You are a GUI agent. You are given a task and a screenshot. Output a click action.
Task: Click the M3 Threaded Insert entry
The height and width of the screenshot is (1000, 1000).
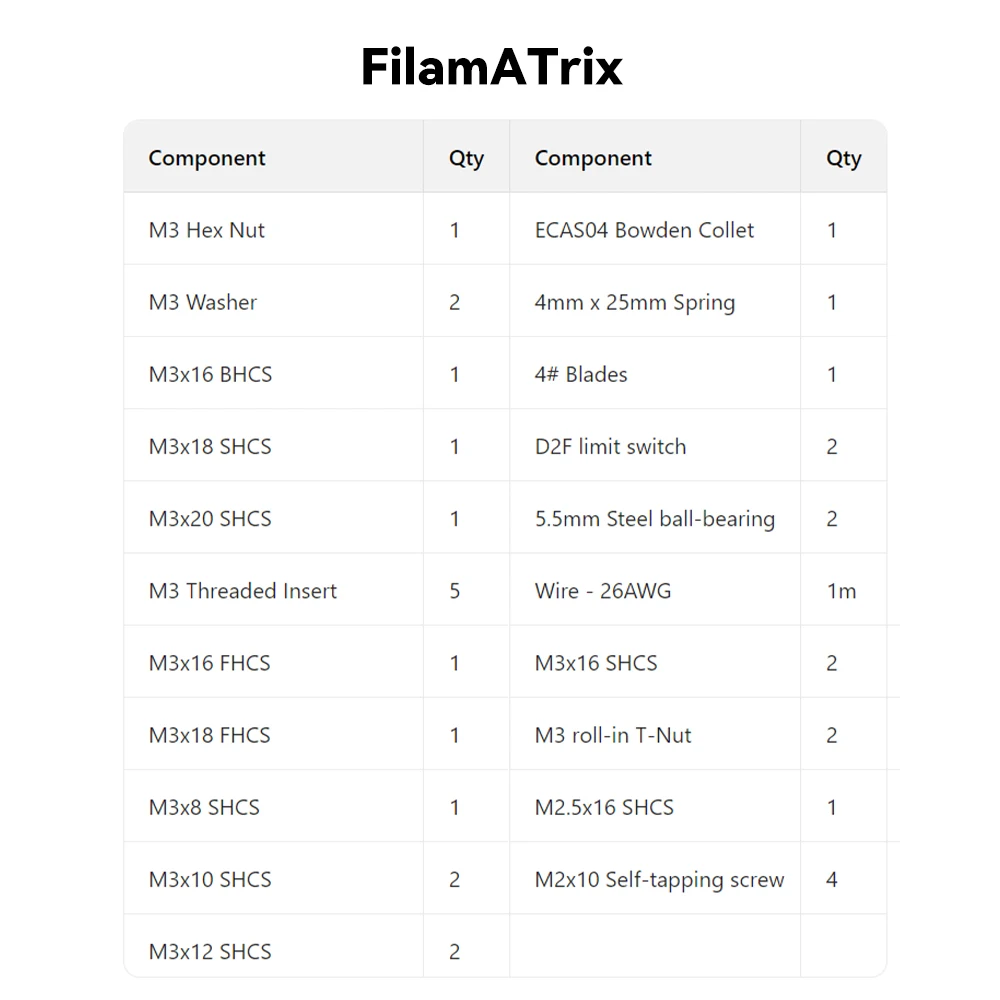point(243,590)
